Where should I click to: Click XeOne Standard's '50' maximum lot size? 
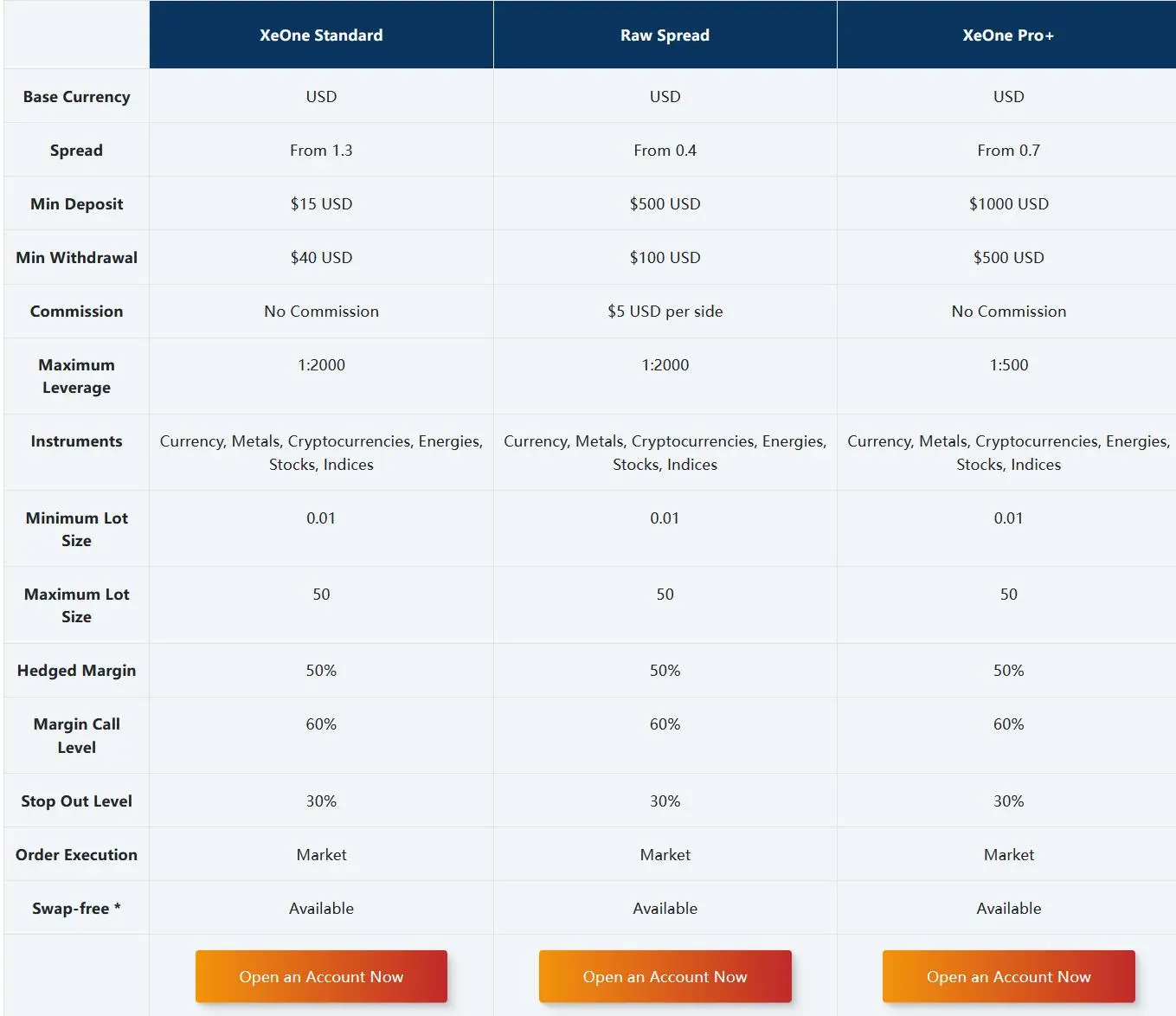[321, 595]
